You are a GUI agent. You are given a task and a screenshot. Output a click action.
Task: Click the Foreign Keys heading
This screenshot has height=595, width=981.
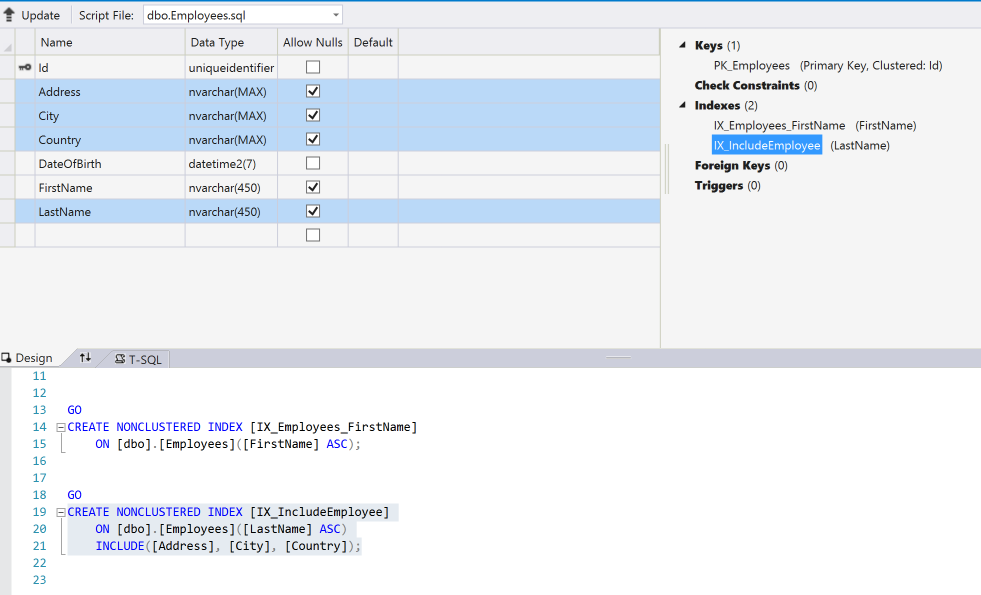[732, 166]
